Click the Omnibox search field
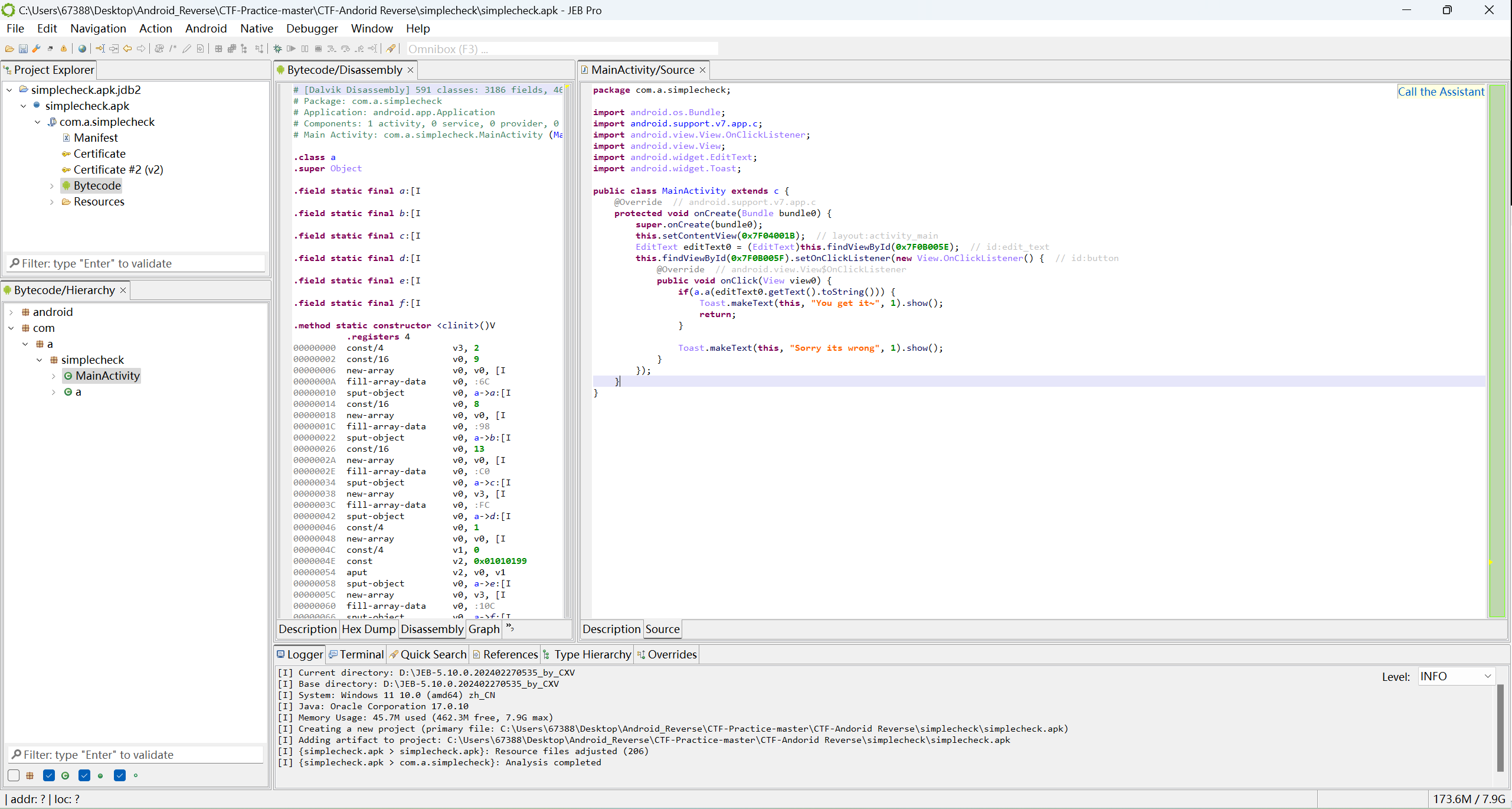This screenshot has width=1512, height=809. click(561, 49)
